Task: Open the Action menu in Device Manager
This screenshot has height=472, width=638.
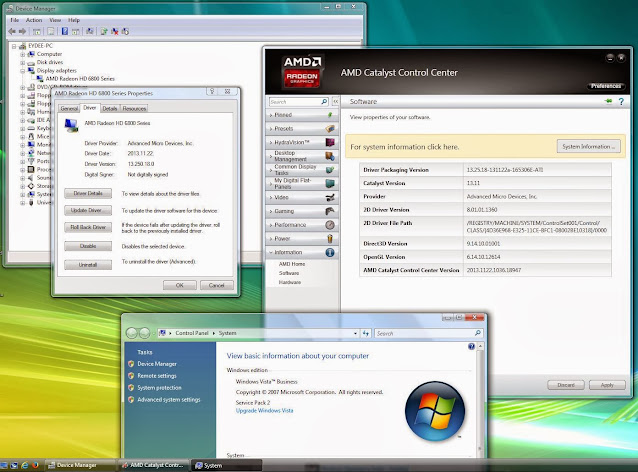Action: point(34,20)
